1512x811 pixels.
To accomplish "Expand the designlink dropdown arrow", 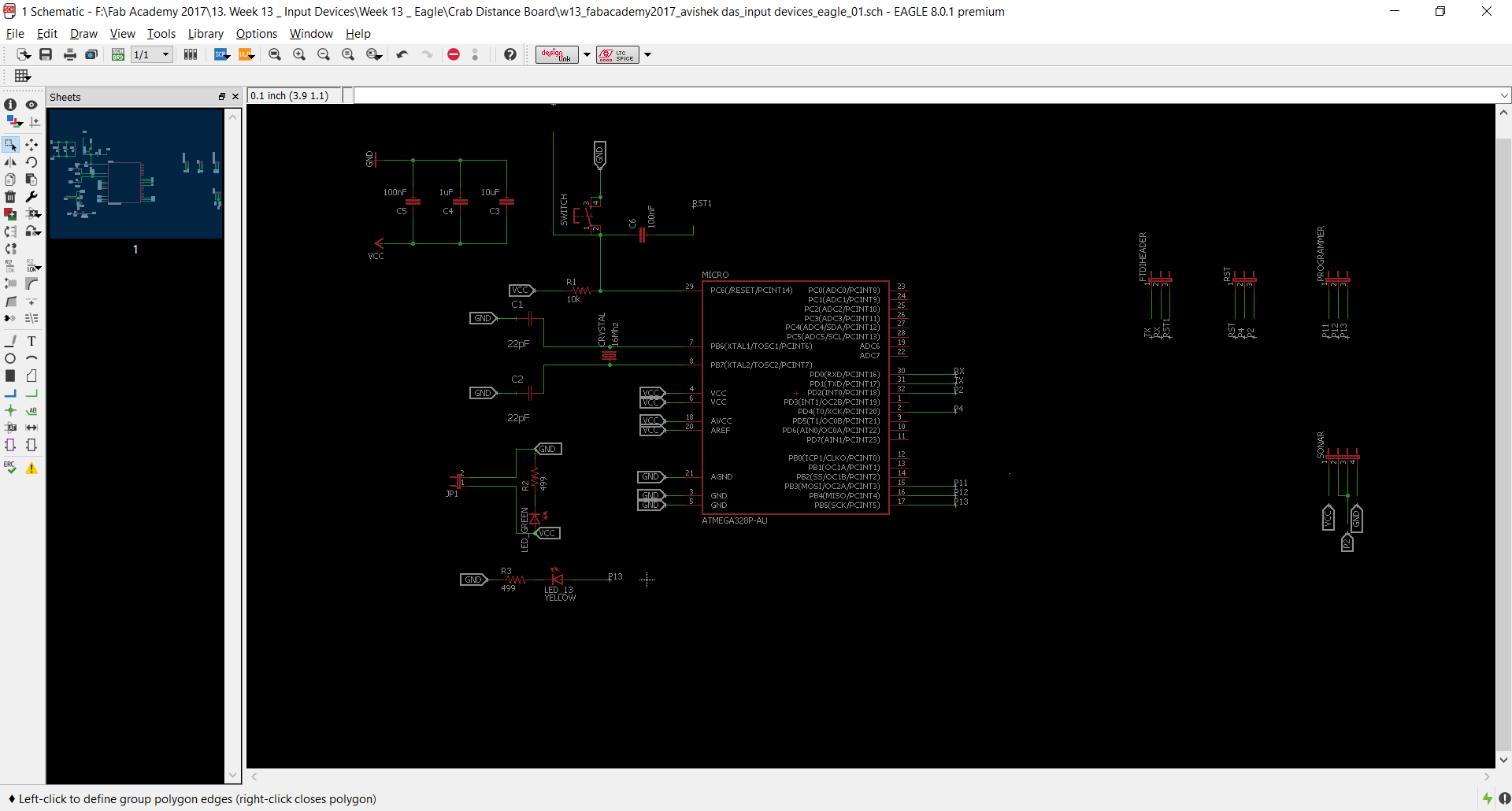I will coord(587,54).
